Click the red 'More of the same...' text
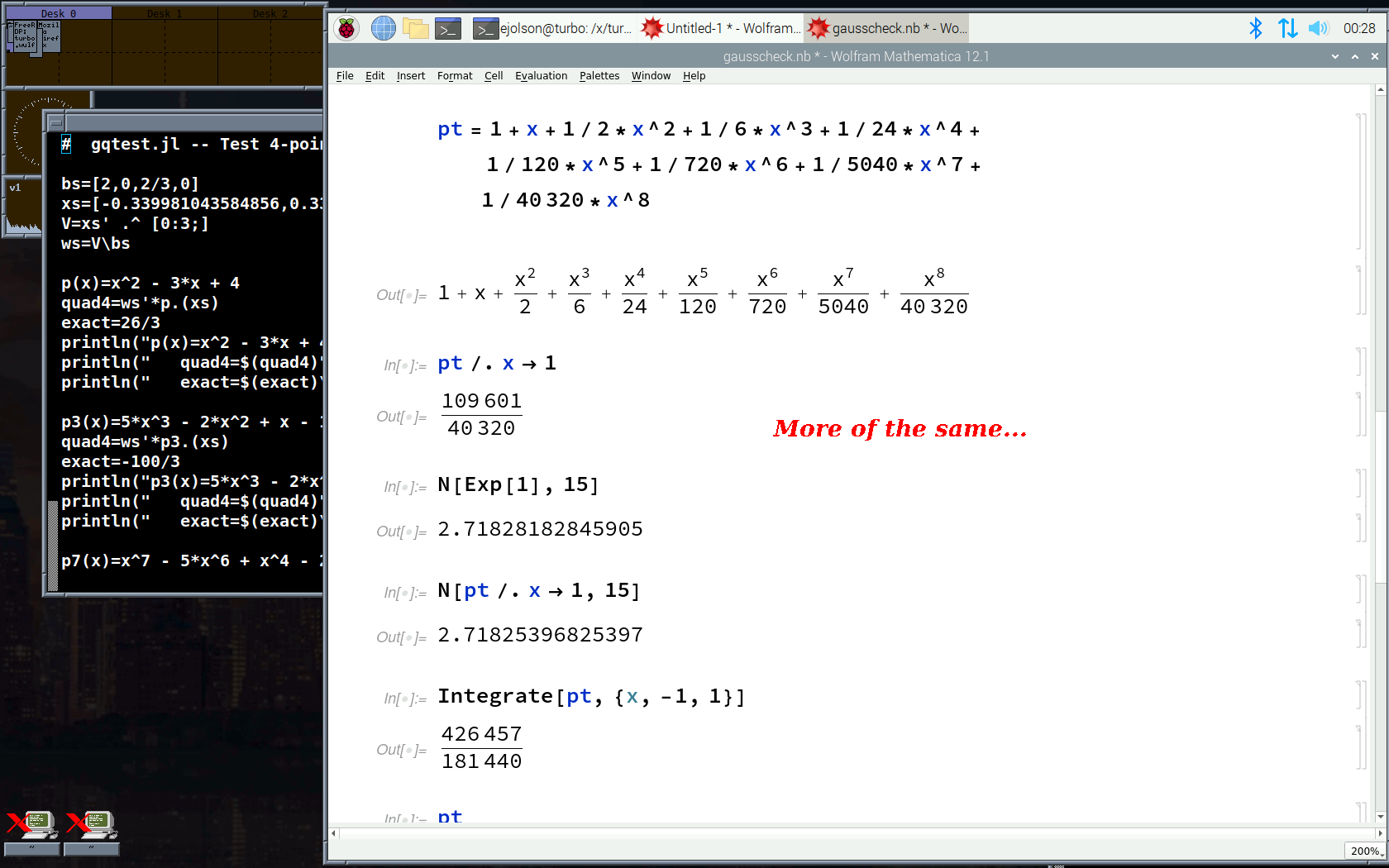Image resolution: width=1389 pixels, height=868 pixels. pos(900,428)
